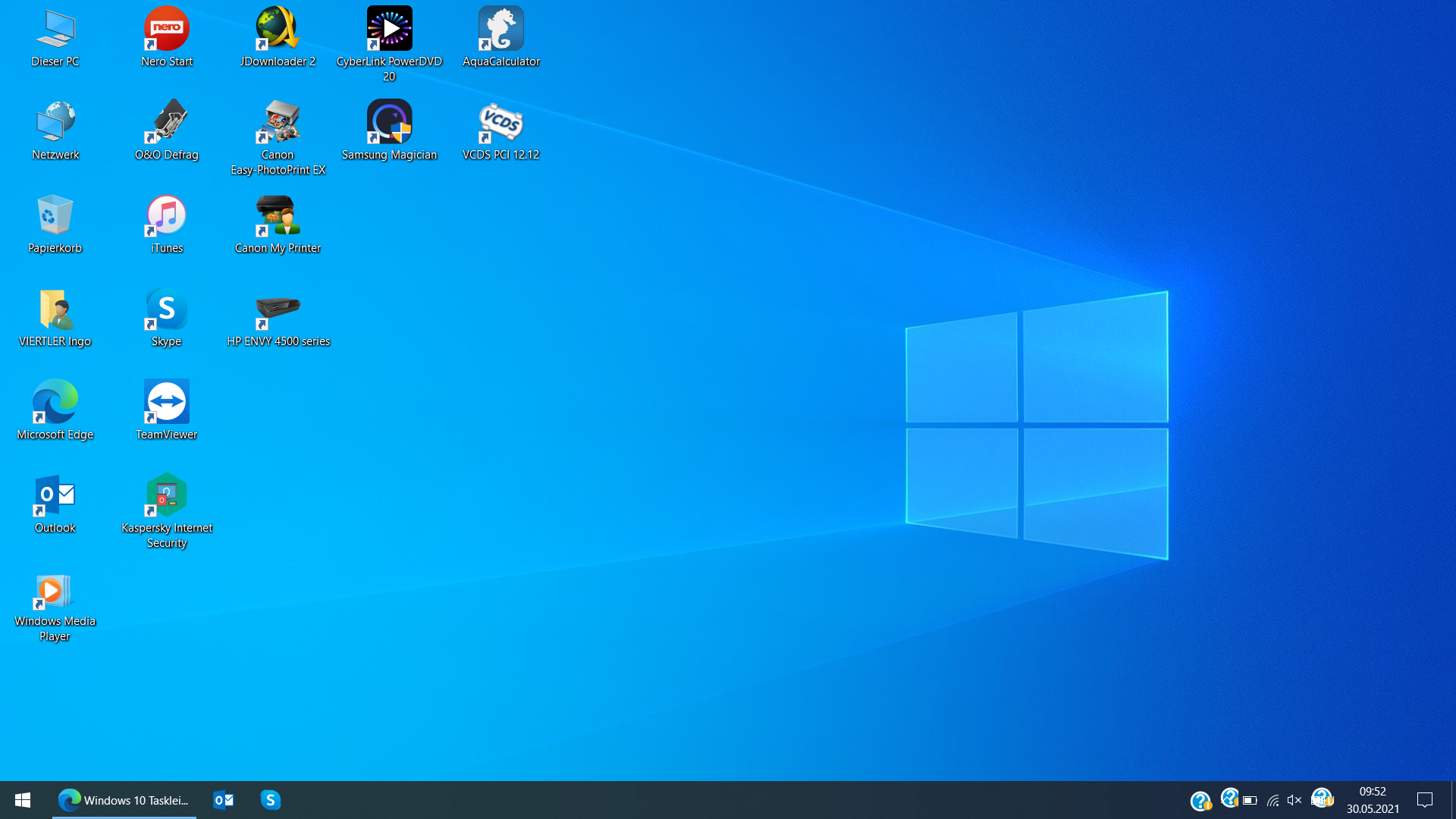Image resolution: width=1456 pixels, height=819 pixels.
Task: Open TeamViewer
Action: [166, 401]
